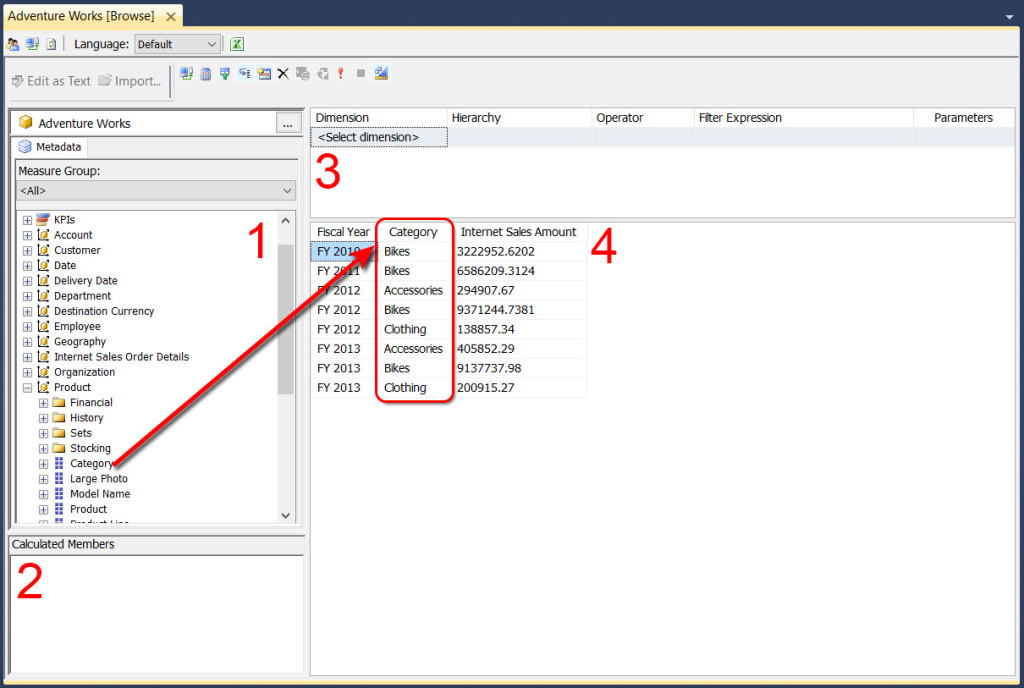Click the ellipsis button beside Adventure Works
1024x688 pixels.
pos(288,123)
